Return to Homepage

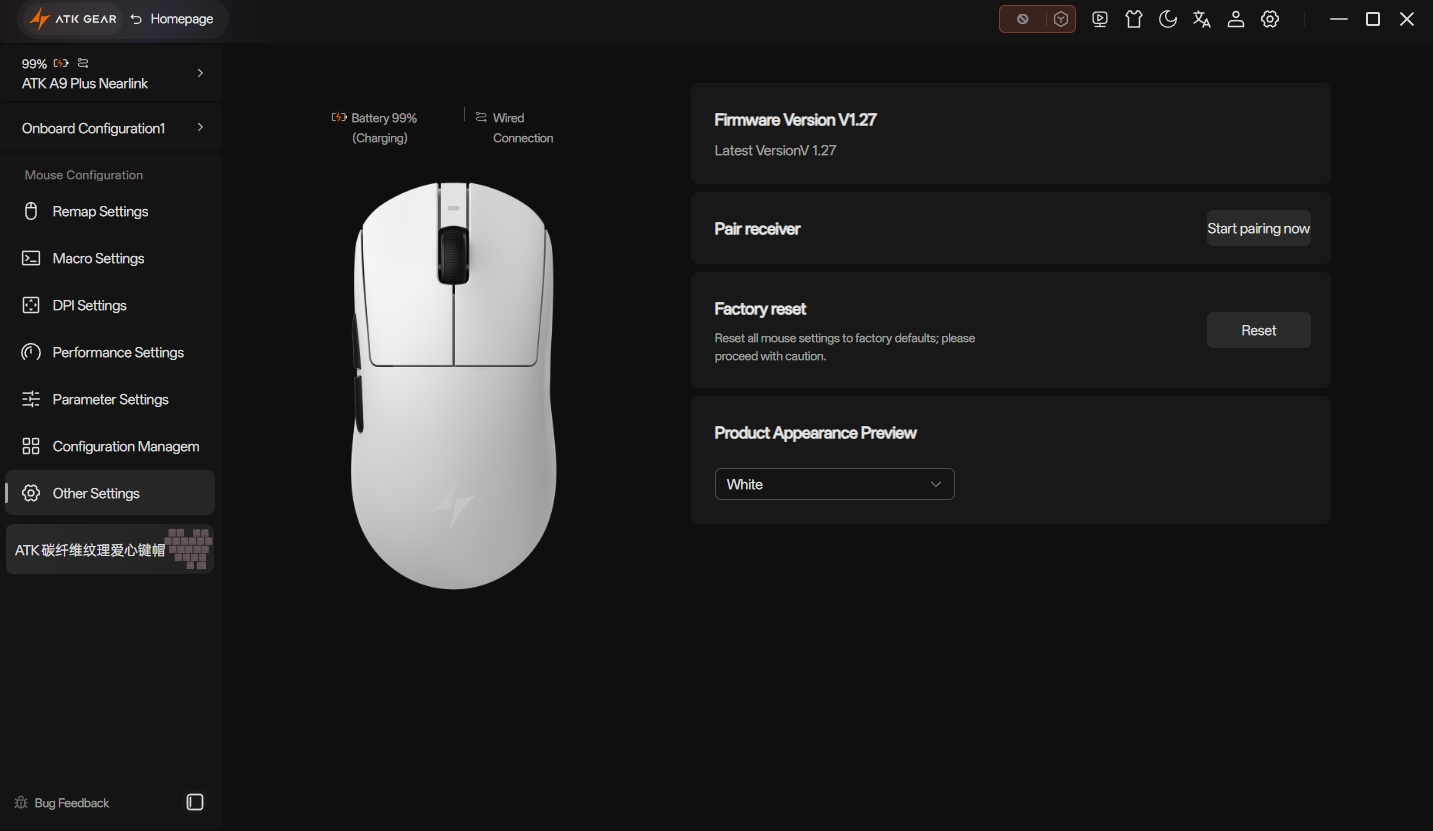[x=171, y=19]
